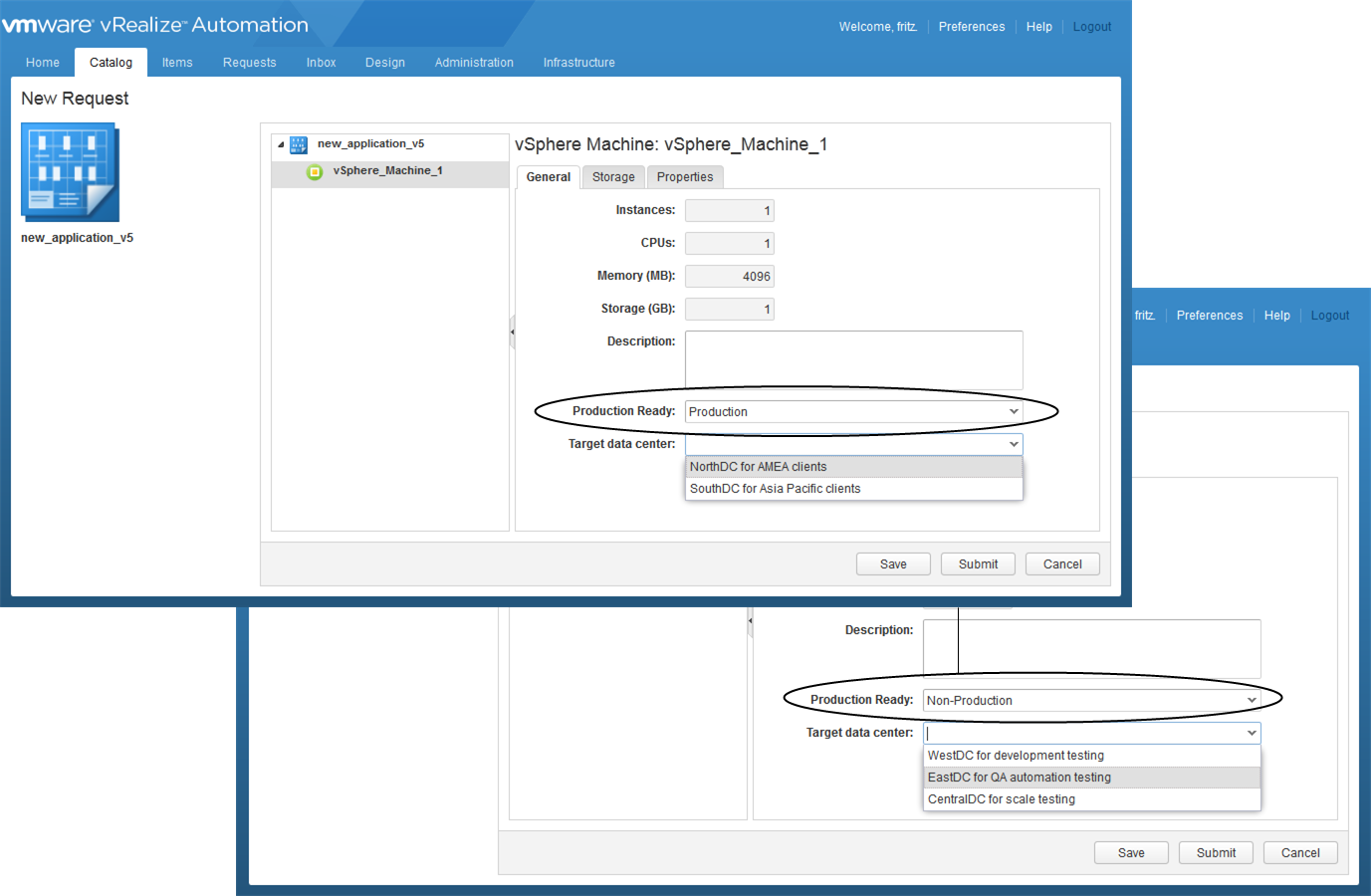Image resolution: width=1371 pixels, height=896 pixels.
Task: Go to the Home tab
Action: [x=43, y=62]
